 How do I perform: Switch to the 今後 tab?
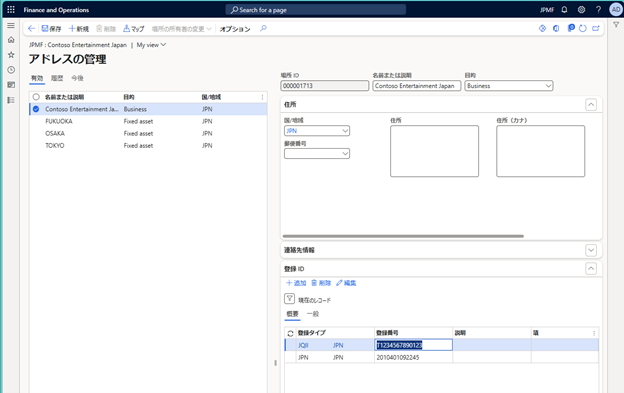77,78
